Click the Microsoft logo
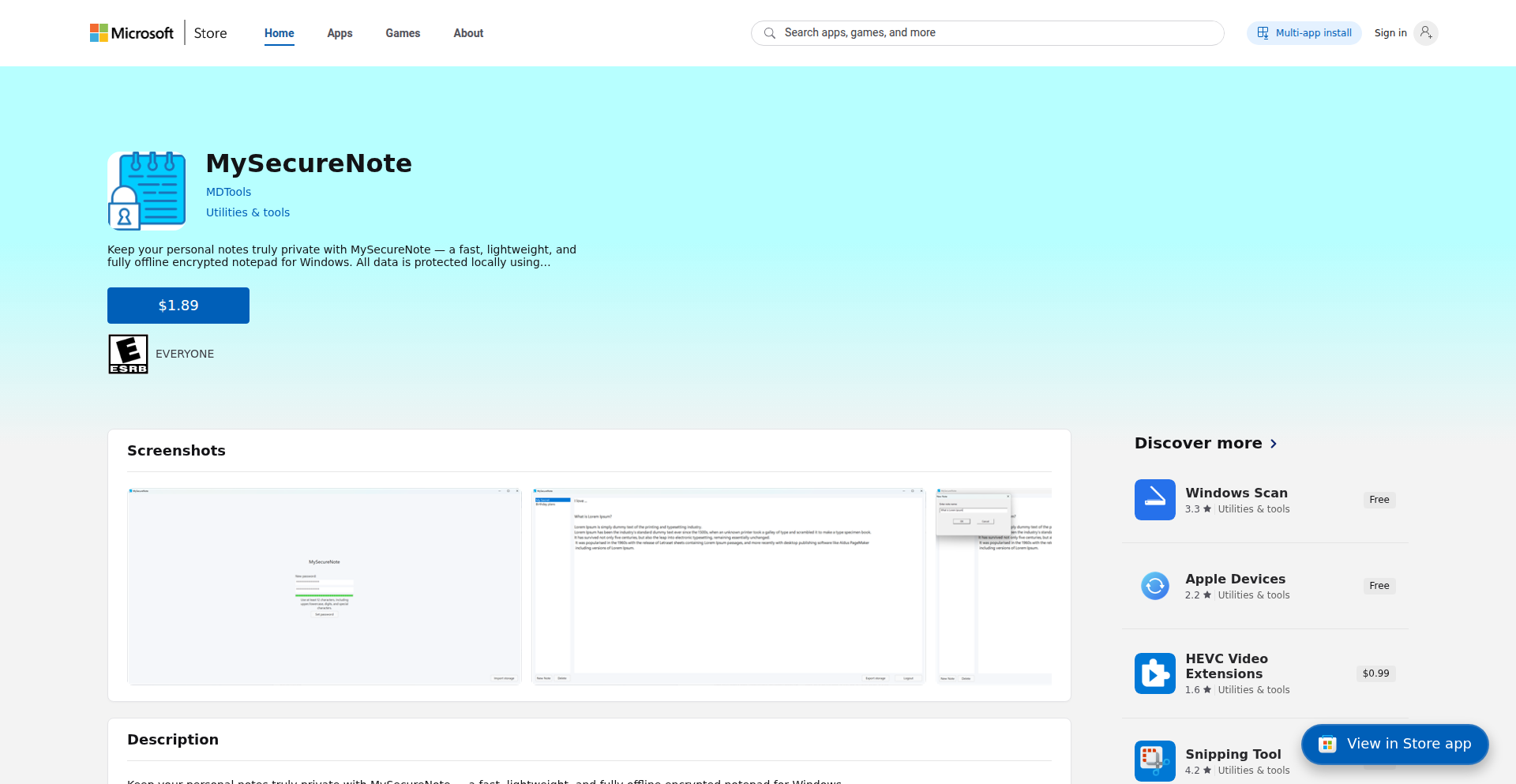 131,33
